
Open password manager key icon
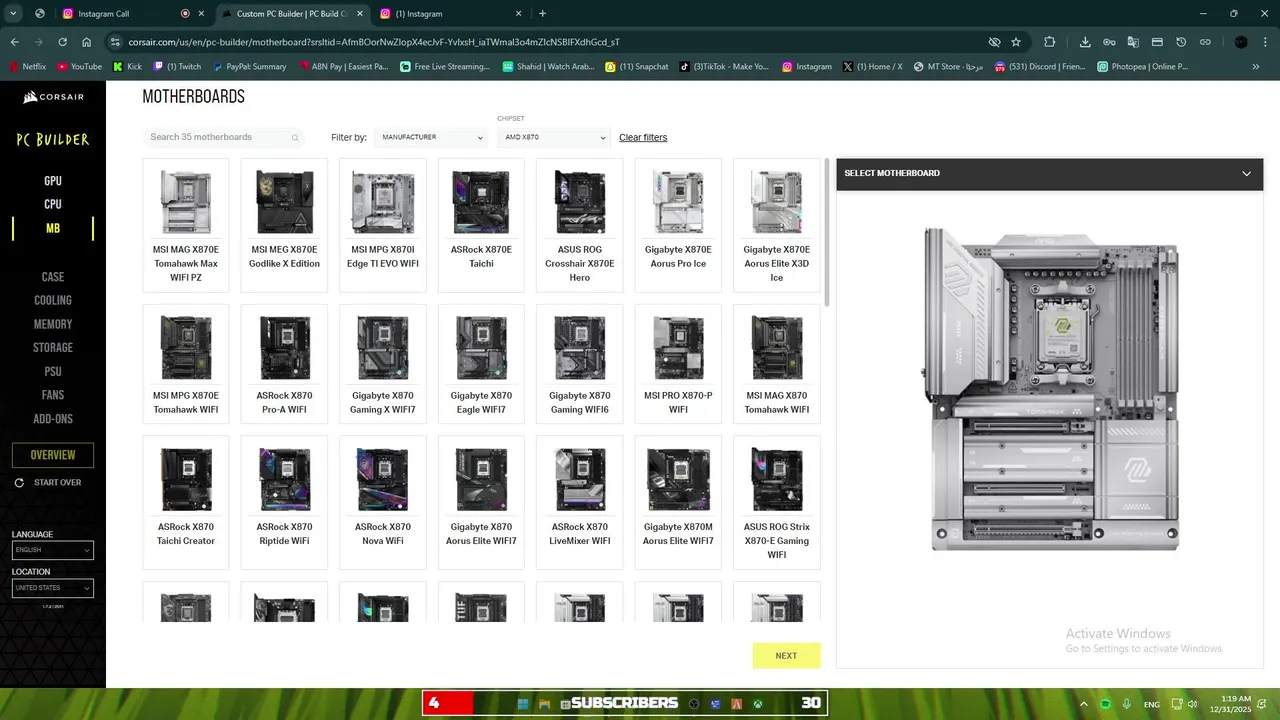click(1109, 42)
